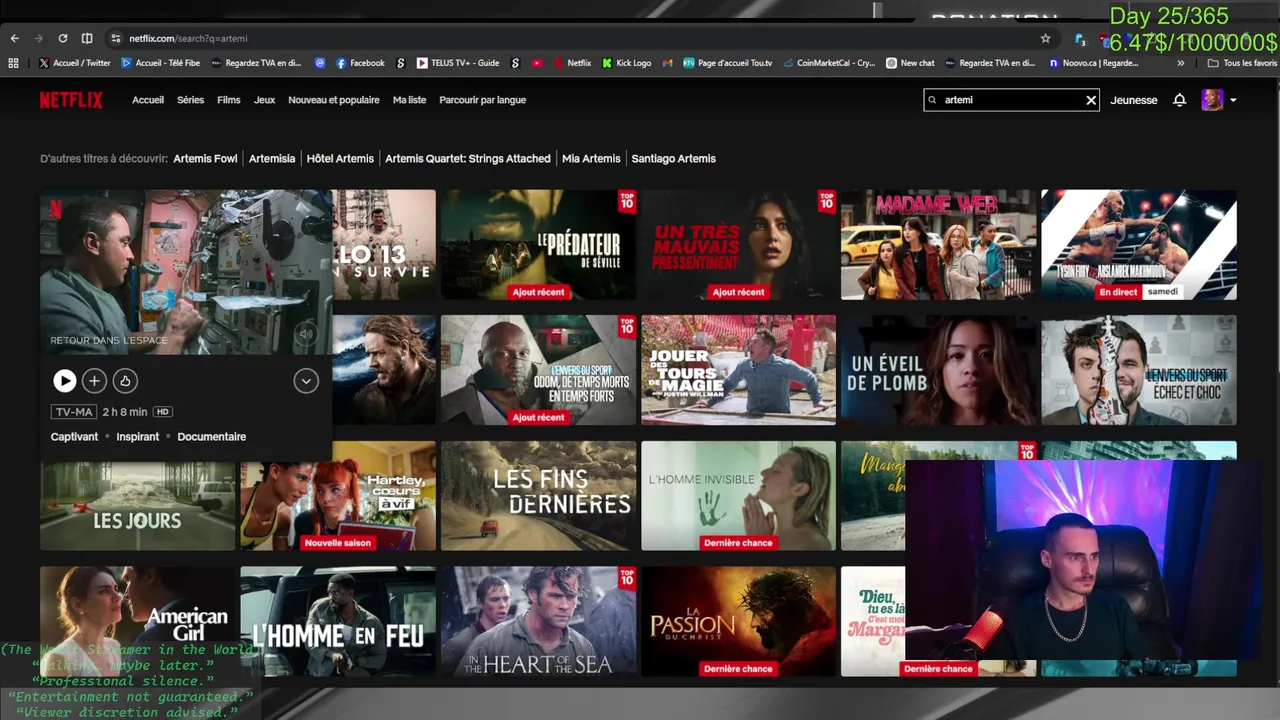Open Parcourir par langue
This screenshot has width=1280, height=720.
[482, 100]
